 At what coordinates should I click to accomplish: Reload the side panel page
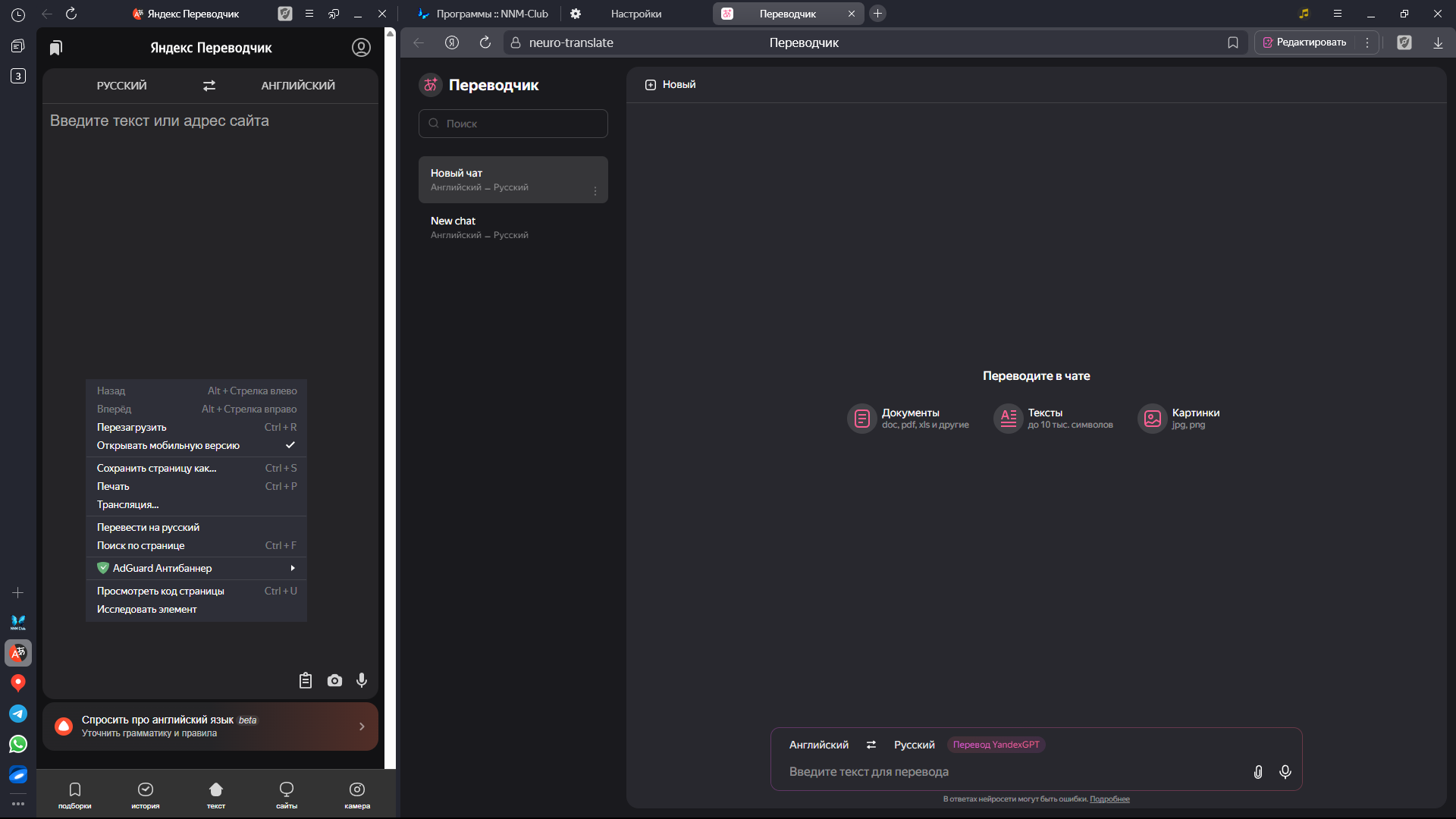tap(71, 14)
